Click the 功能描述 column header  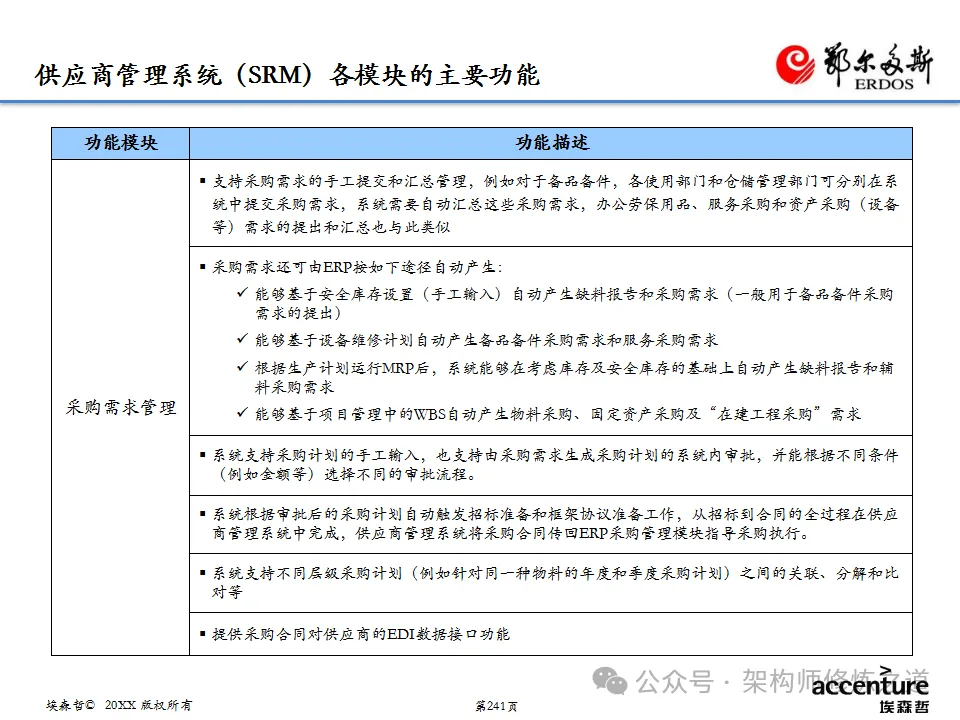click(551, 143)
